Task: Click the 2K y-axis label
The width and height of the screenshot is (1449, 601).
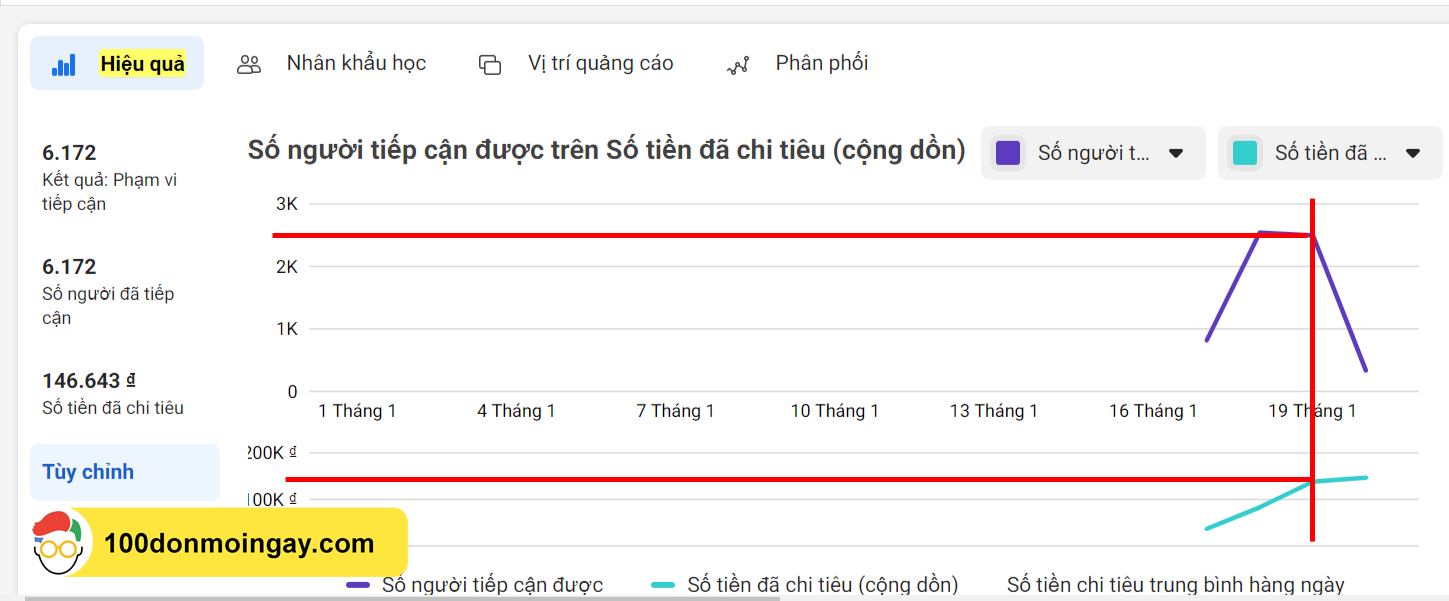Action: (x=287, y=267)
